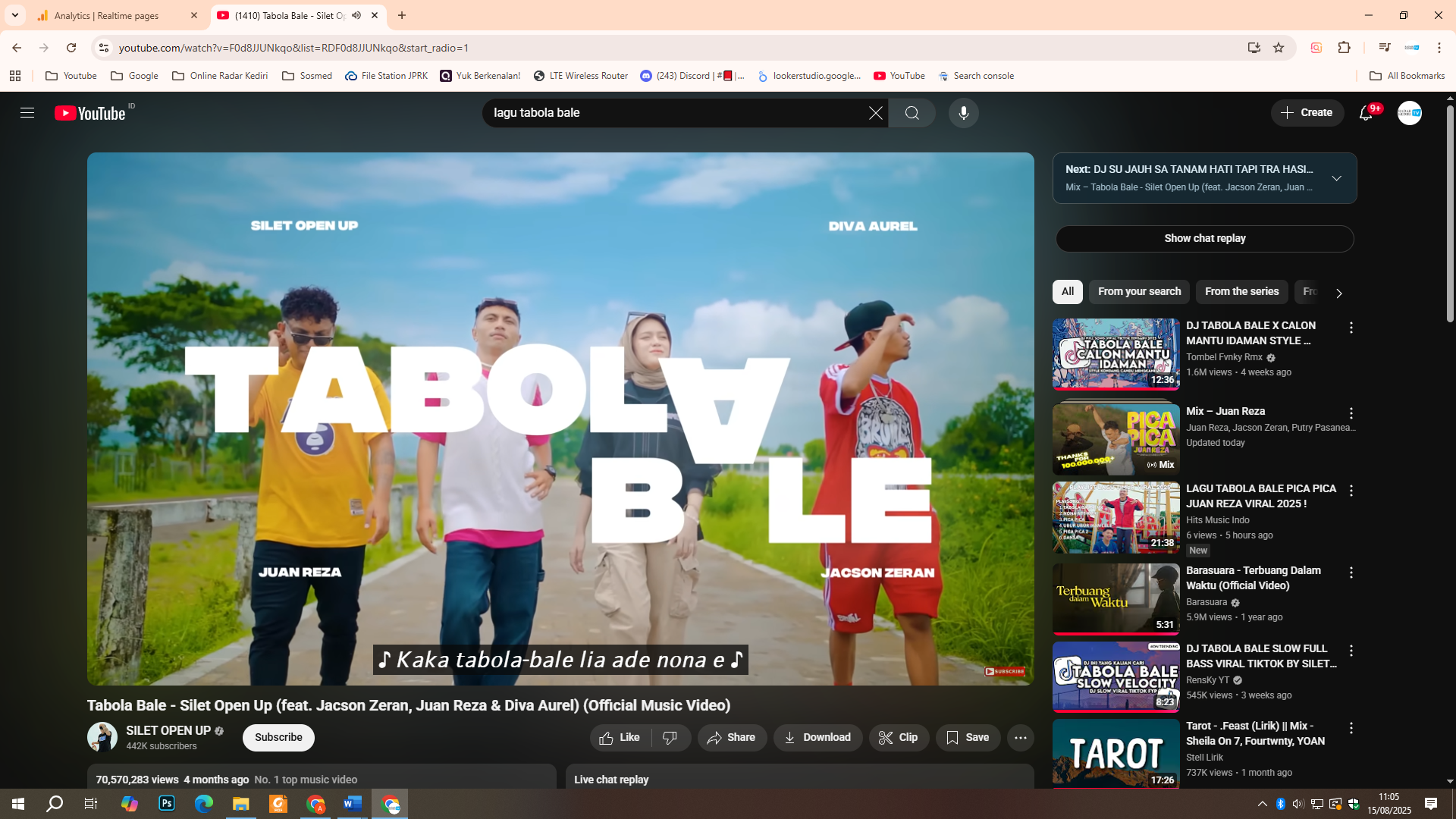Open Chrome three-dot menu
This screenshot has height=819, width=1456.
pyautogui.click(x=1439, y=48)
